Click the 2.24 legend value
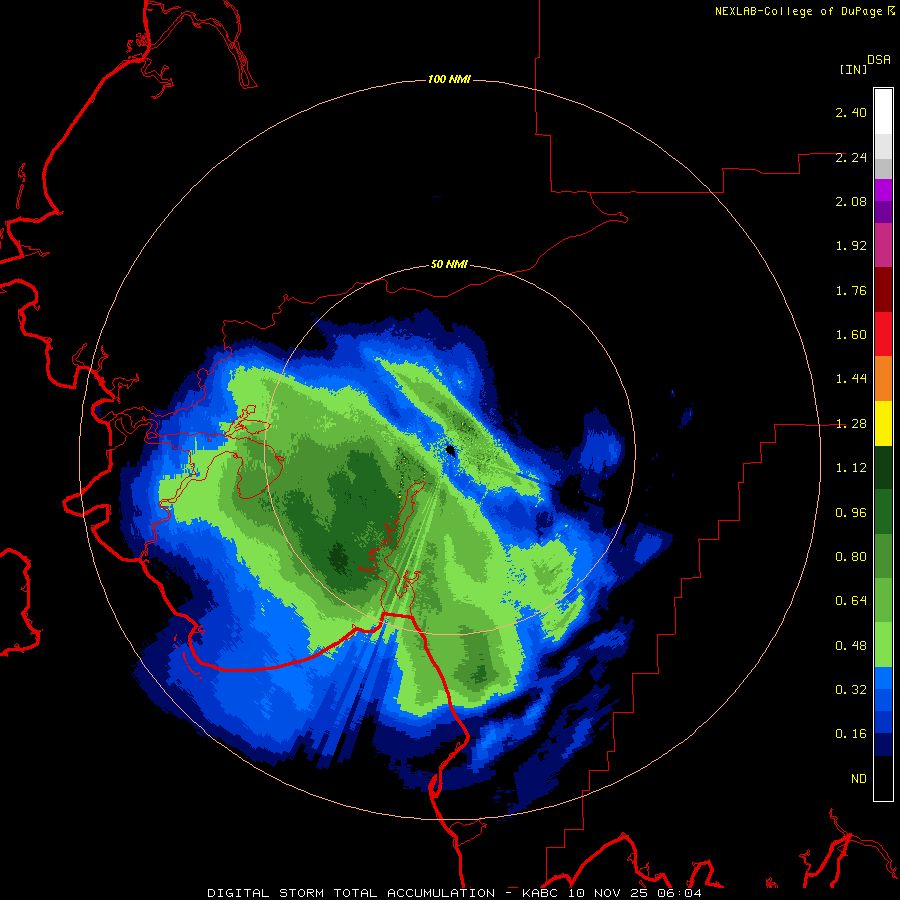900x900 pixels. (x=851, y=157)
